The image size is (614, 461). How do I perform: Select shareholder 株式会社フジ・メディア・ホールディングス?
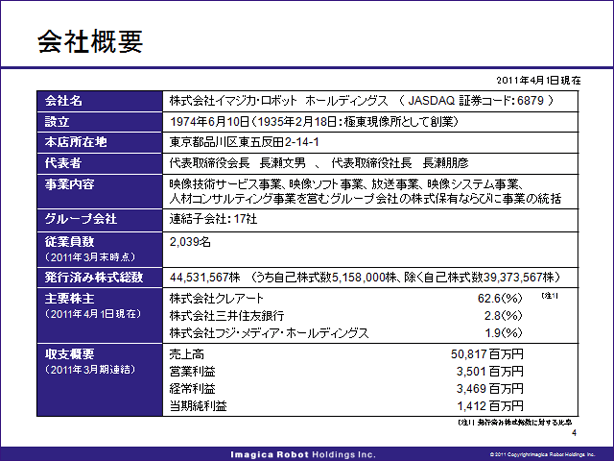click(269, 333)
